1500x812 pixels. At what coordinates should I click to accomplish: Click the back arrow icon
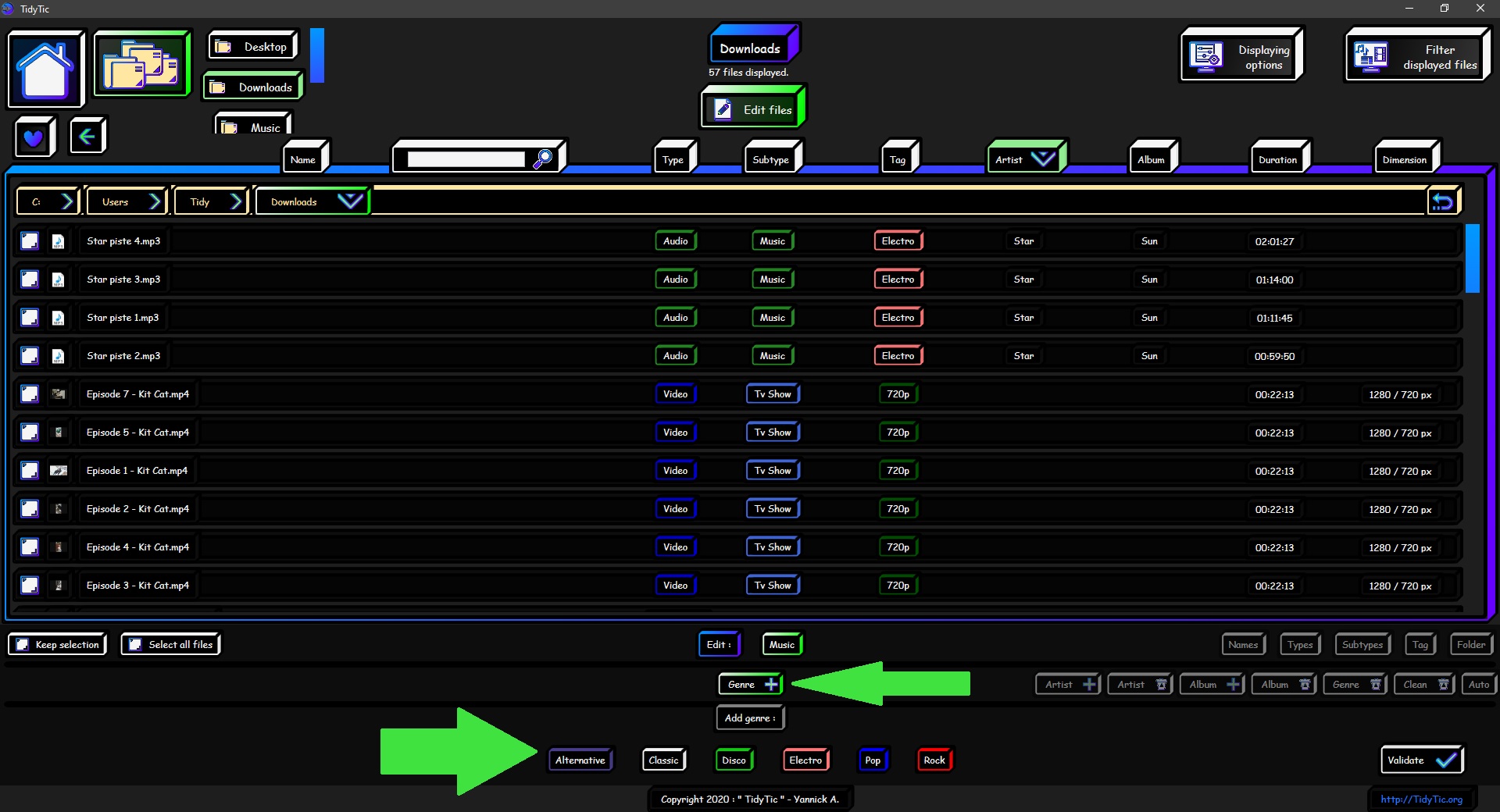pyautogui.click(x=87, y=137)
